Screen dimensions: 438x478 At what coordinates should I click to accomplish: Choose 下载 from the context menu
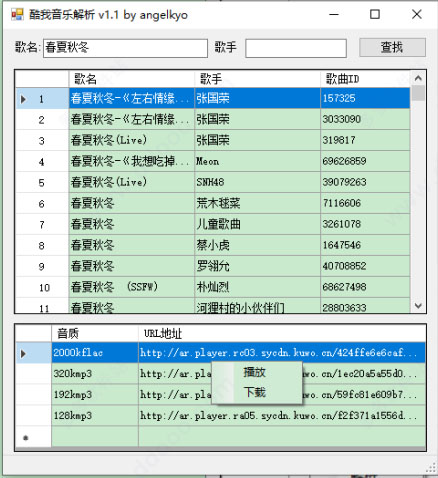click(x=255, y=392)
